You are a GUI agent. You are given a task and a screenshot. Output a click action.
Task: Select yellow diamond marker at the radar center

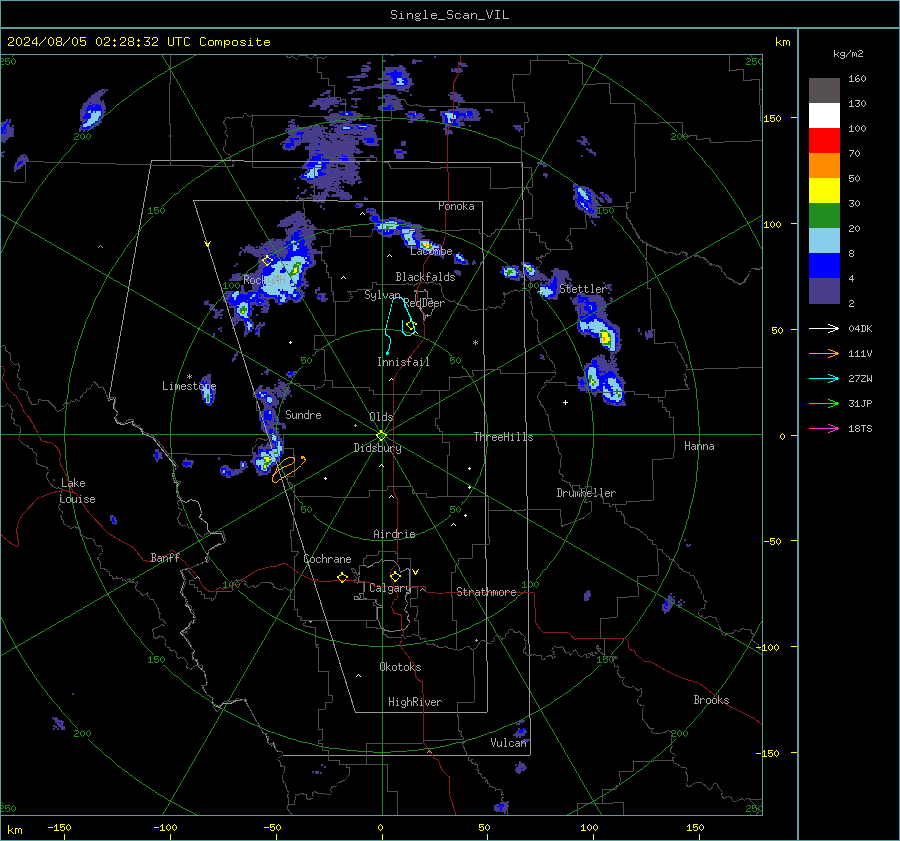(x=381, y=436)
